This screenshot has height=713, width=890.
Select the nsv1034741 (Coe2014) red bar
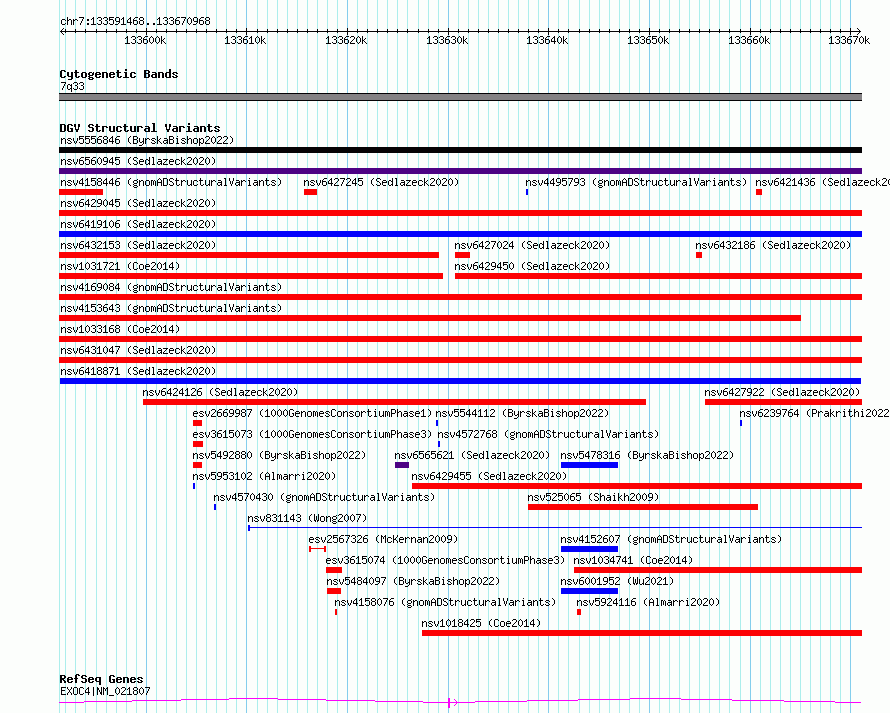(x=718, y=570)
